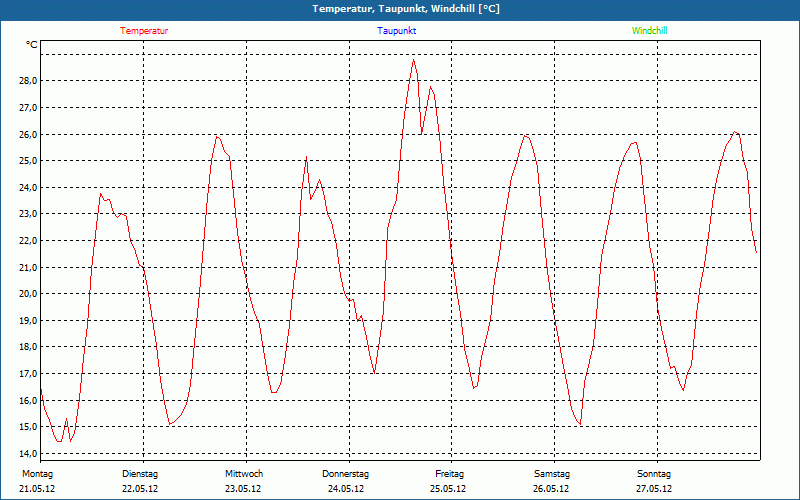
Task: Select the 27,0 y-axis value
Action: coord(28,108)
